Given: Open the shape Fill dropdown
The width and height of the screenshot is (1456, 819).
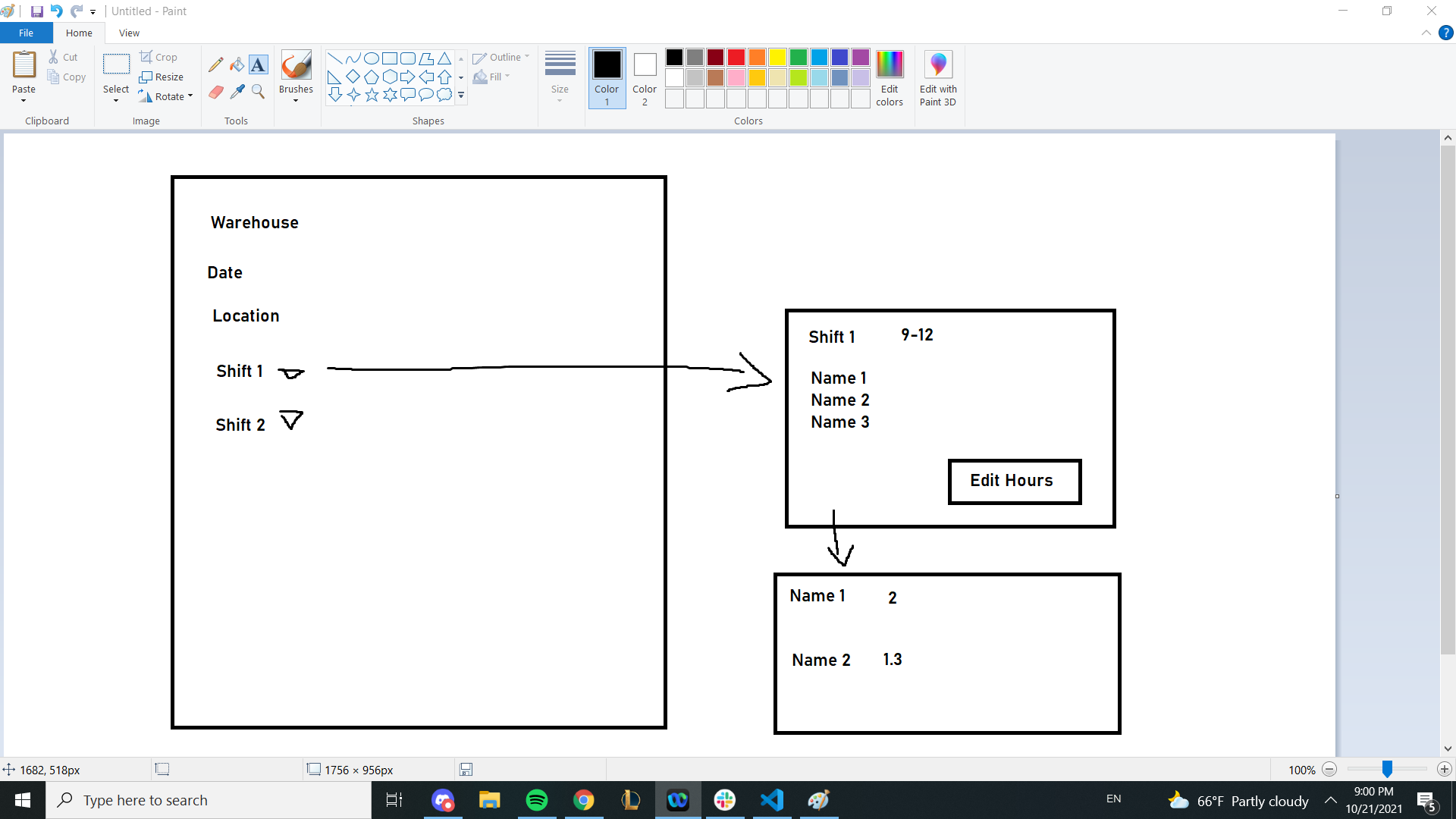Looking at the screenshot, I should pos(491,77).
